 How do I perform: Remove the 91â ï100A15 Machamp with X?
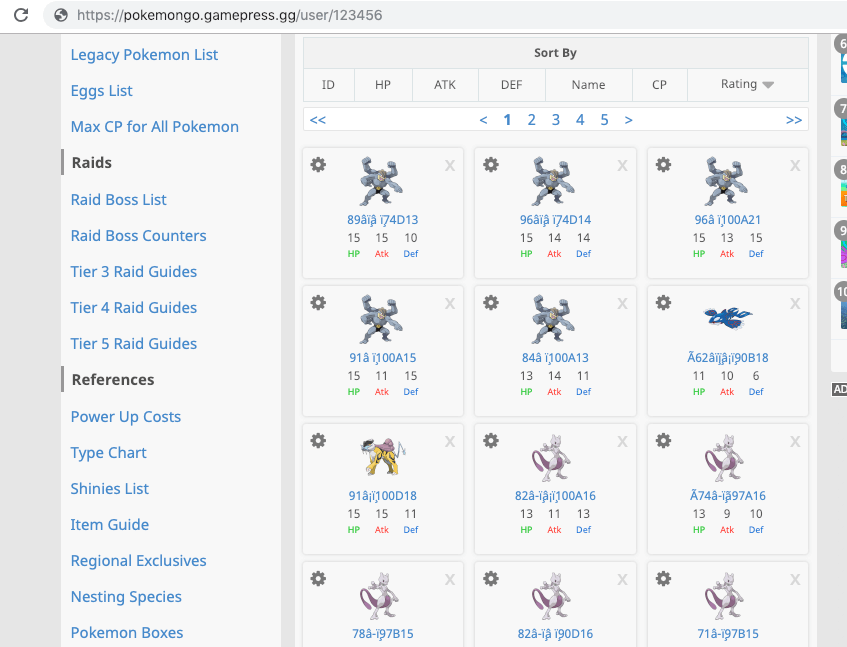450,304
